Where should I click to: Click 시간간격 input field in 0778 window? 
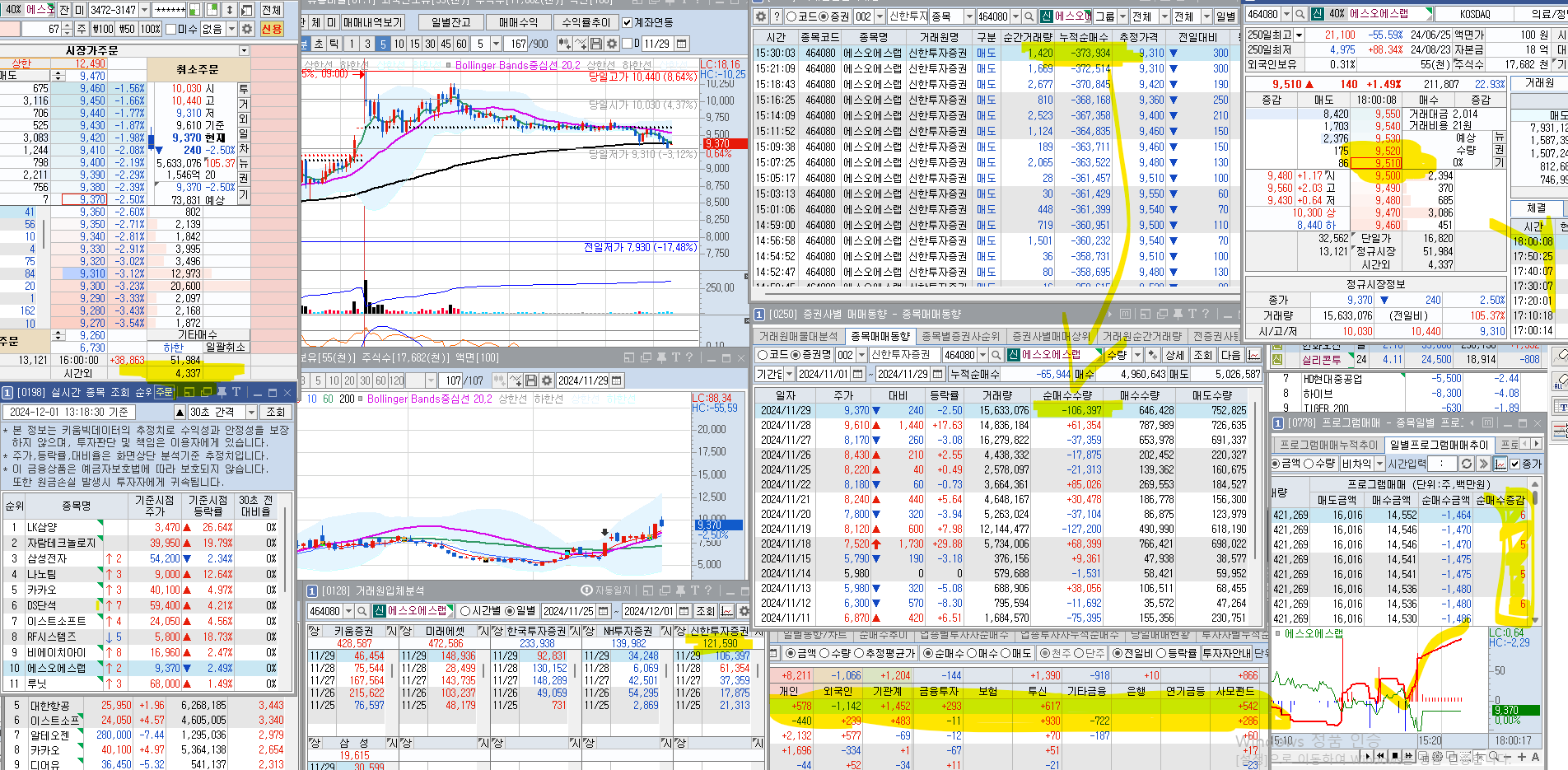click(1441, 464)
